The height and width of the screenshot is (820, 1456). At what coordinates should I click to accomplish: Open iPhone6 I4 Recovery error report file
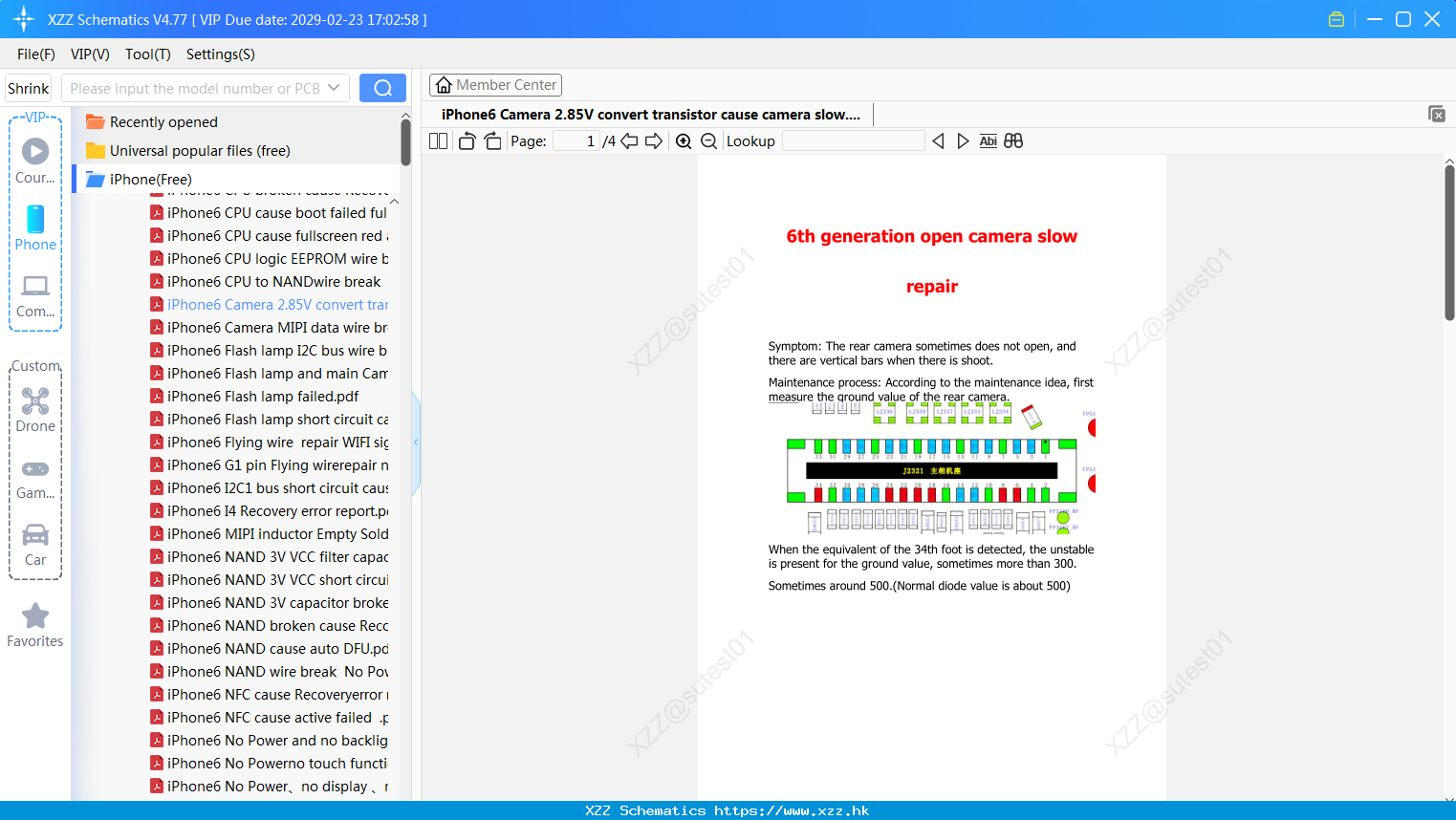tap(269, 511)
